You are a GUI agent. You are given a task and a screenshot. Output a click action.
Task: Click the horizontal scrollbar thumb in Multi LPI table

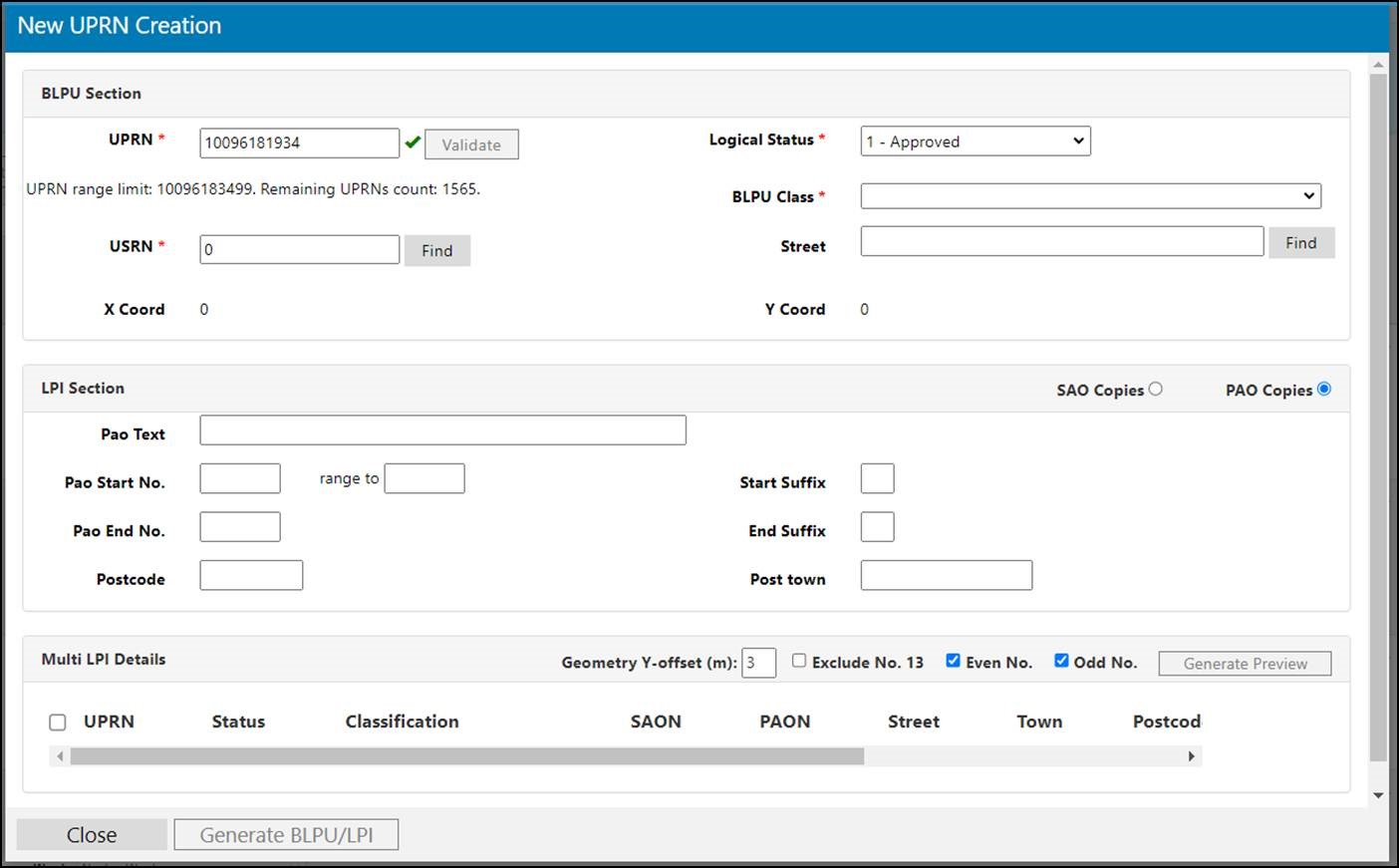tap(467, 756)
